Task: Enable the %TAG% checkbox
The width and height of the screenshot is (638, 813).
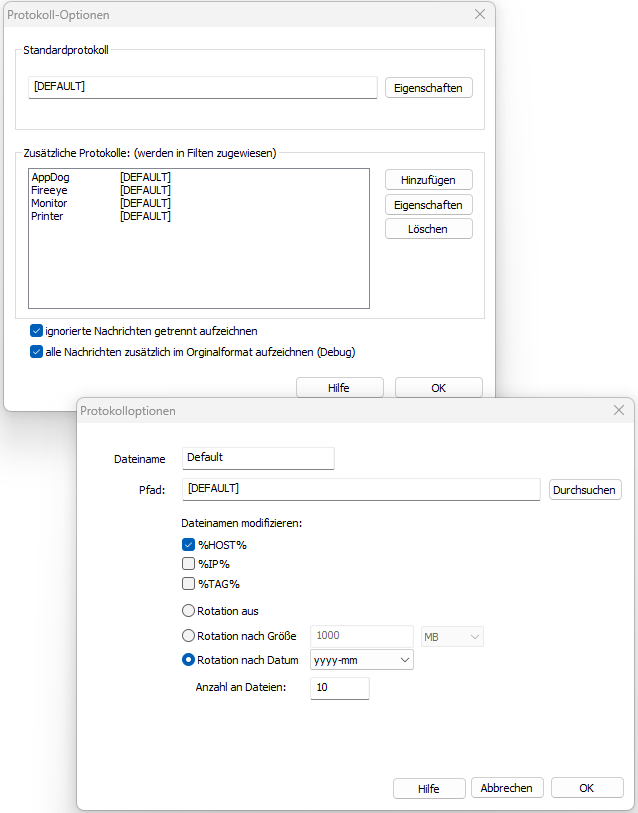Action: 188,584
